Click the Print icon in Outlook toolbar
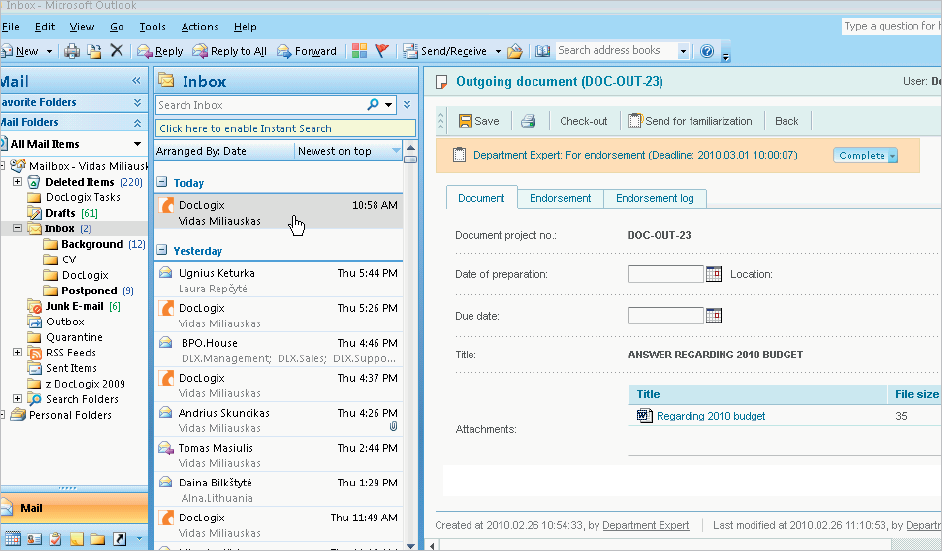The height and width of the screenshot is (551, 942). [72, 51]
